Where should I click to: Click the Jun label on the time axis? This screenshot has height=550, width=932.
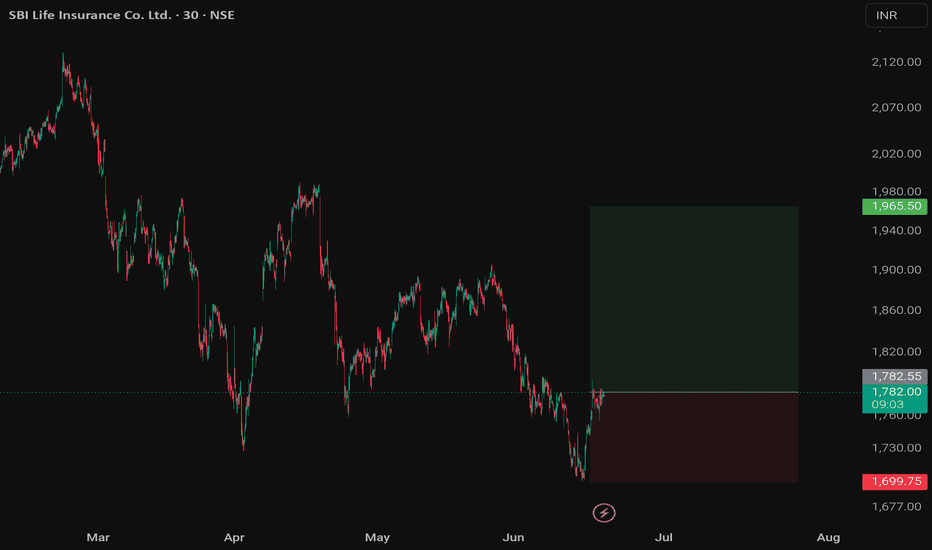click(514, 538)
